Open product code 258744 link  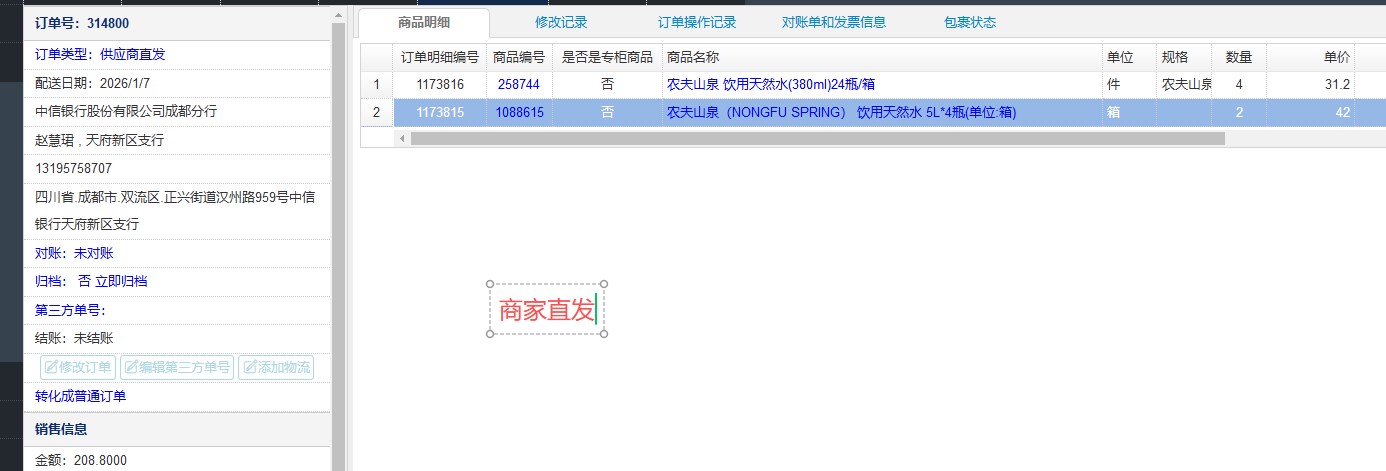click(x=519, y=85)
